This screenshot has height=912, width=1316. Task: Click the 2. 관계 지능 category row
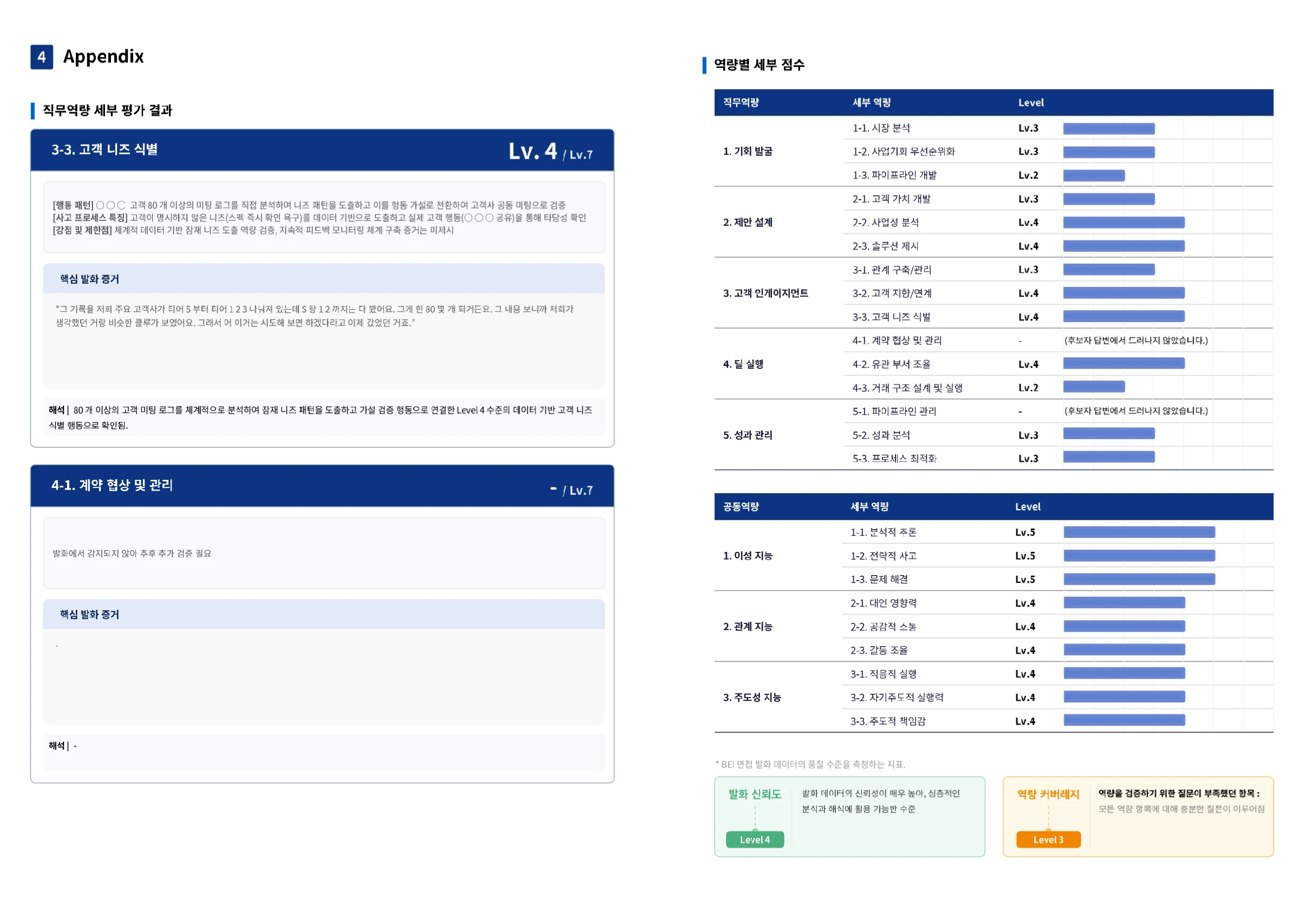pyautogui.click(x=747, y=626)
